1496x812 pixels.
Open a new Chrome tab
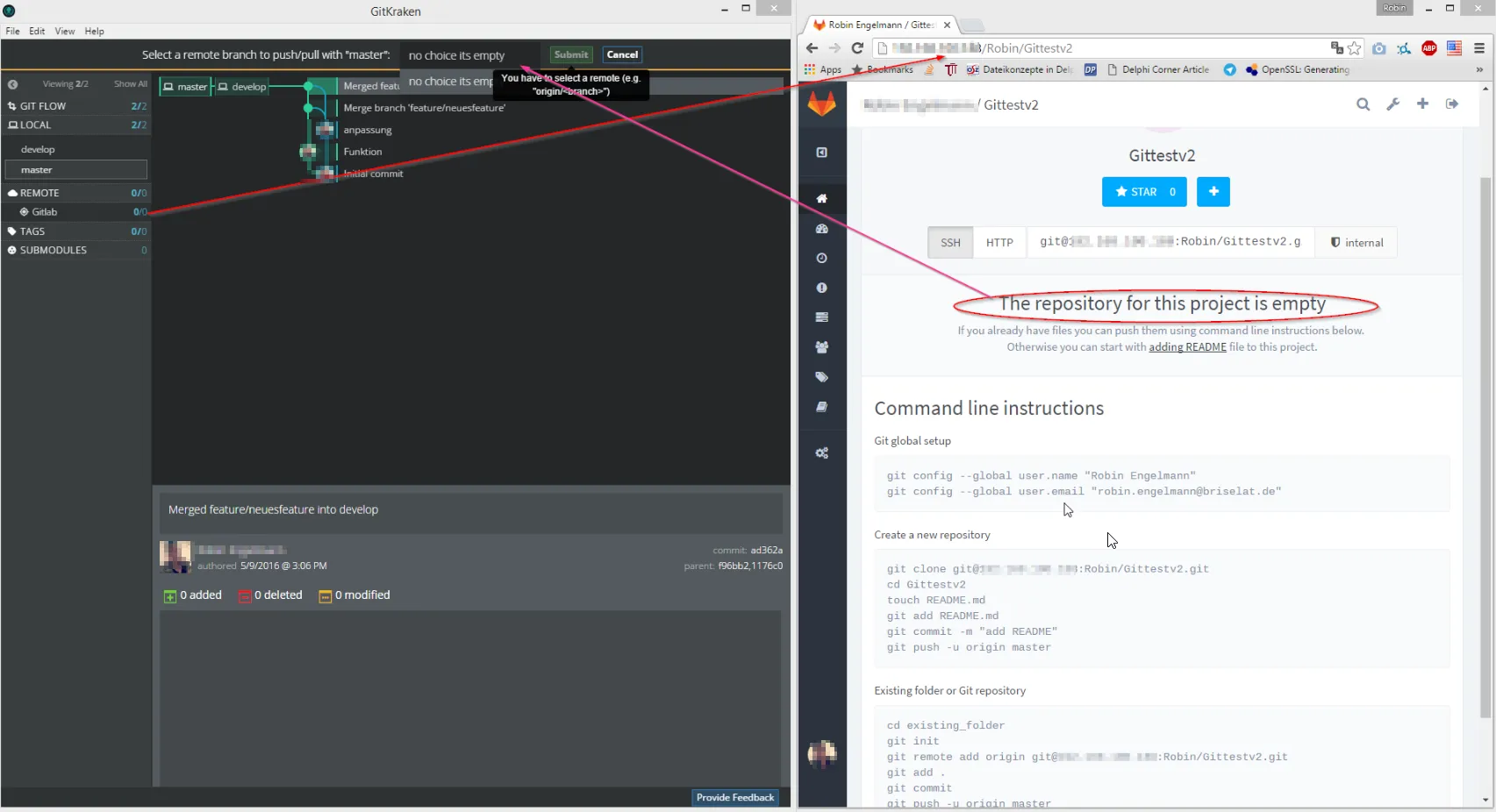(972, 25)
